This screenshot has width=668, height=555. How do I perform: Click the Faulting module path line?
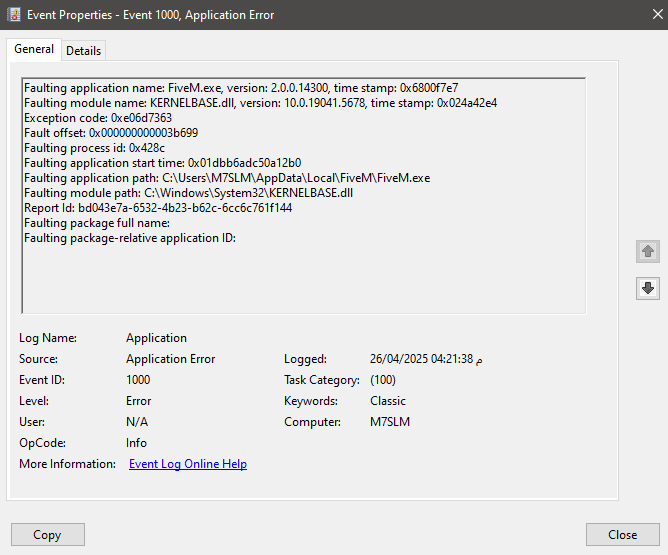pyautogui.click(x=188, y=193)
